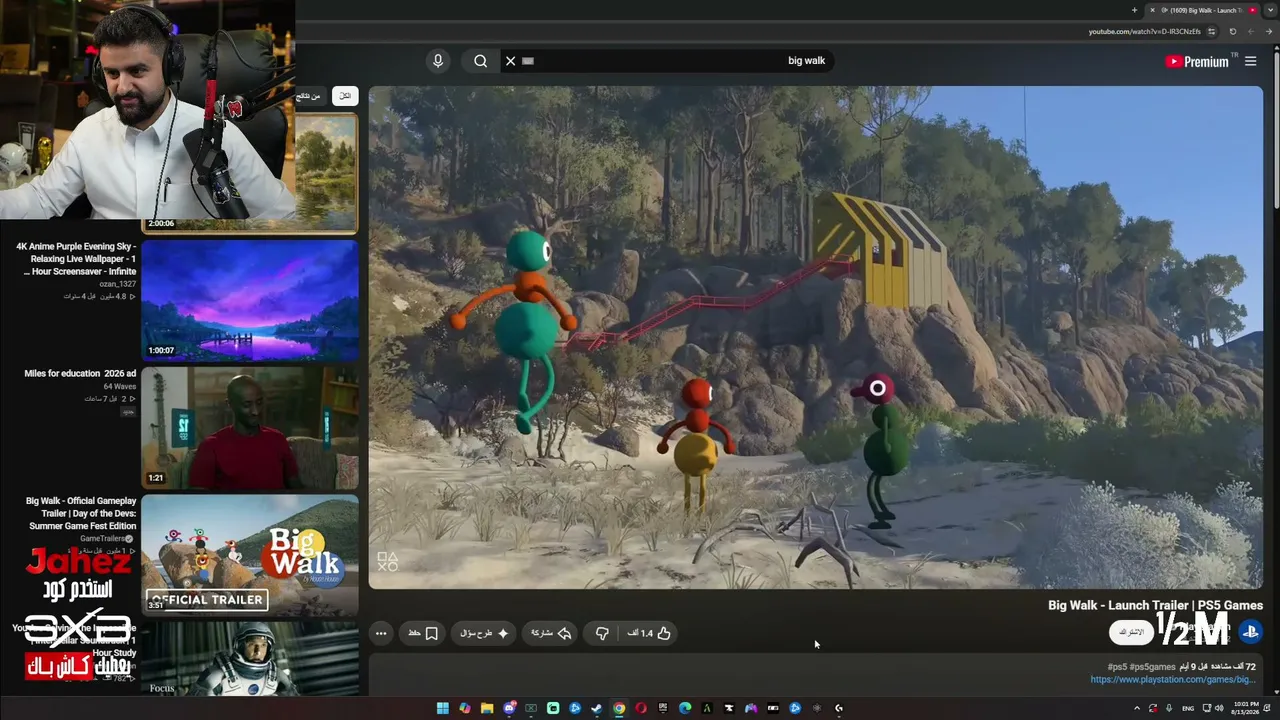Close the Big Walk browser tab

[x=1151, y=10]
